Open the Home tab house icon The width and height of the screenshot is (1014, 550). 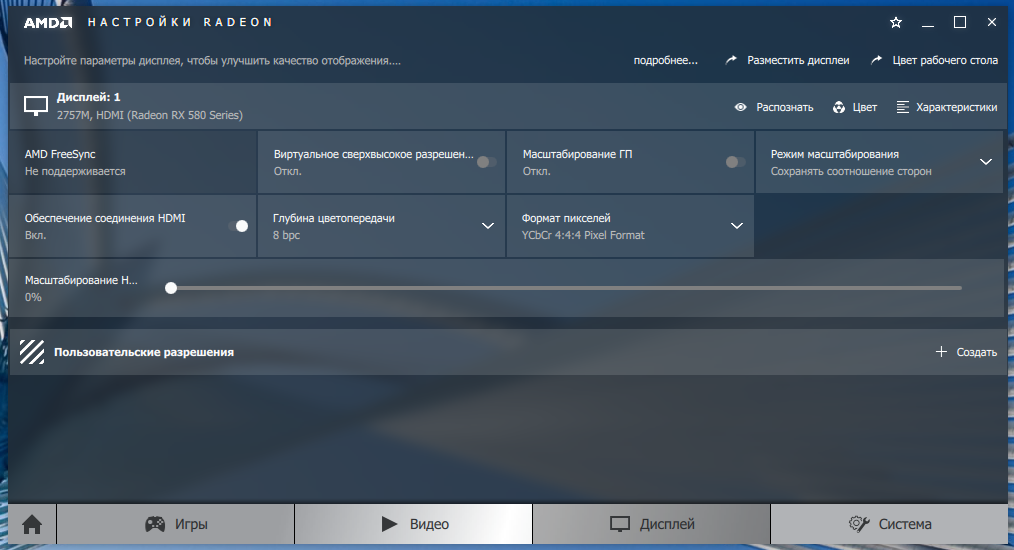coord(32,524)
